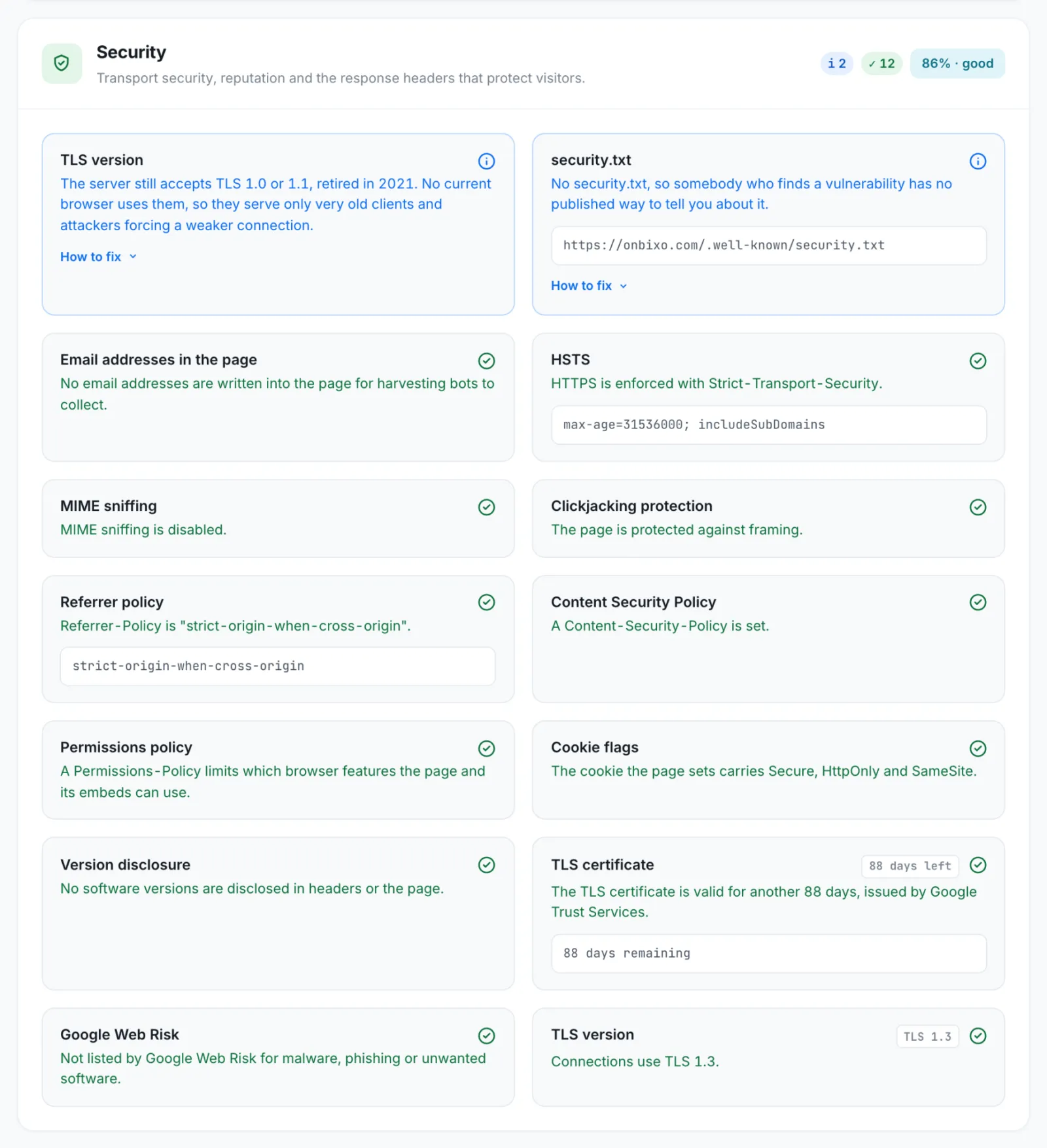This screenshot has height=1148, width=1047.
Task: Click the security.txt URL code box
Action: pyautogui.click(x=769, y=245)
